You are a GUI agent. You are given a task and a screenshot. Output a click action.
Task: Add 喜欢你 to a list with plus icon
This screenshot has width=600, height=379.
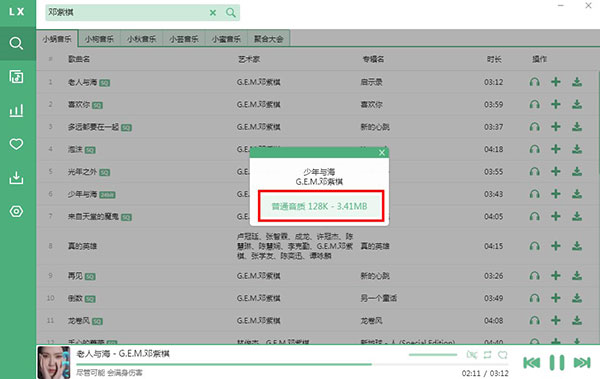556,104
